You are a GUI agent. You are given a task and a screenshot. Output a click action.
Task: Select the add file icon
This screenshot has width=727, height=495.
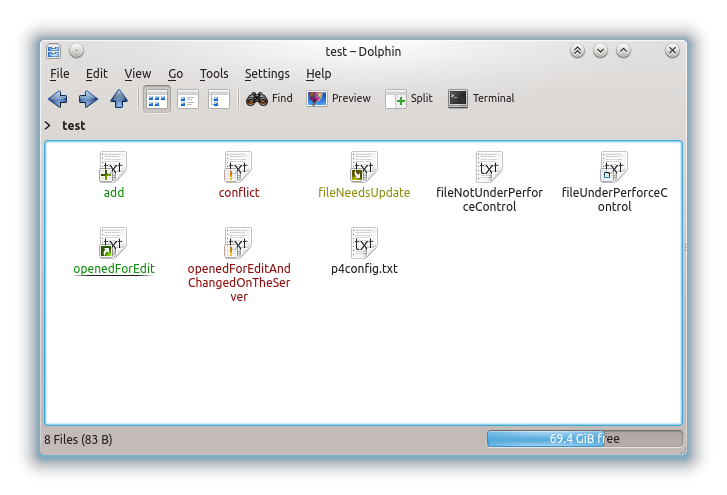(113, 167)
